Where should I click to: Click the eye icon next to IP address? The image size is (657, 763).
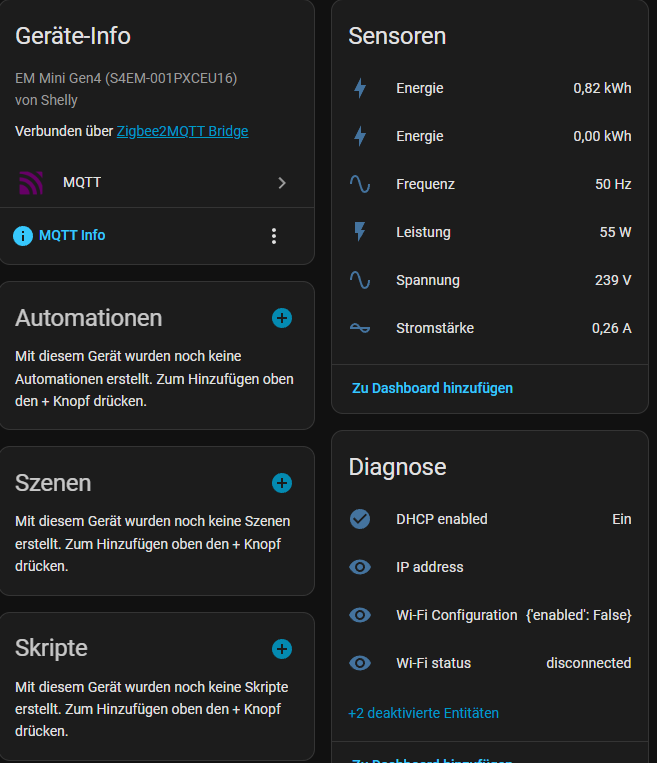(x=360, y=567)
